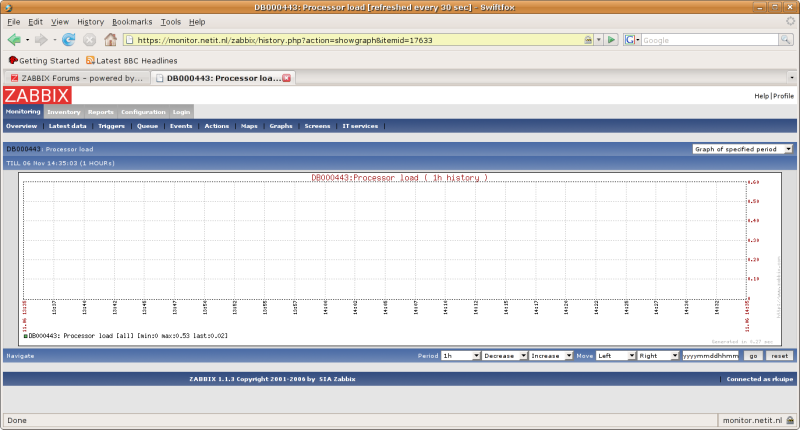Expand the URL history dropdown arrow

point(598,40)
